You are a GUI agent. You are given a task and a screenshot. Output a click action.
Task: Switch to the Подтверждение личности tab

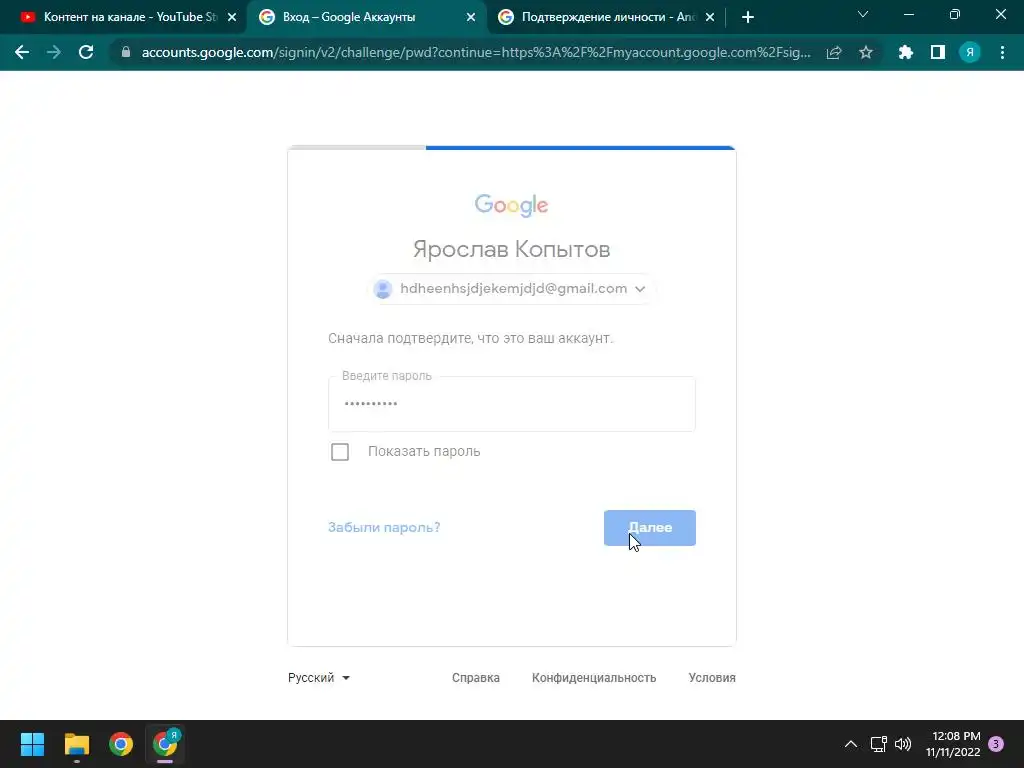(607, 17)
